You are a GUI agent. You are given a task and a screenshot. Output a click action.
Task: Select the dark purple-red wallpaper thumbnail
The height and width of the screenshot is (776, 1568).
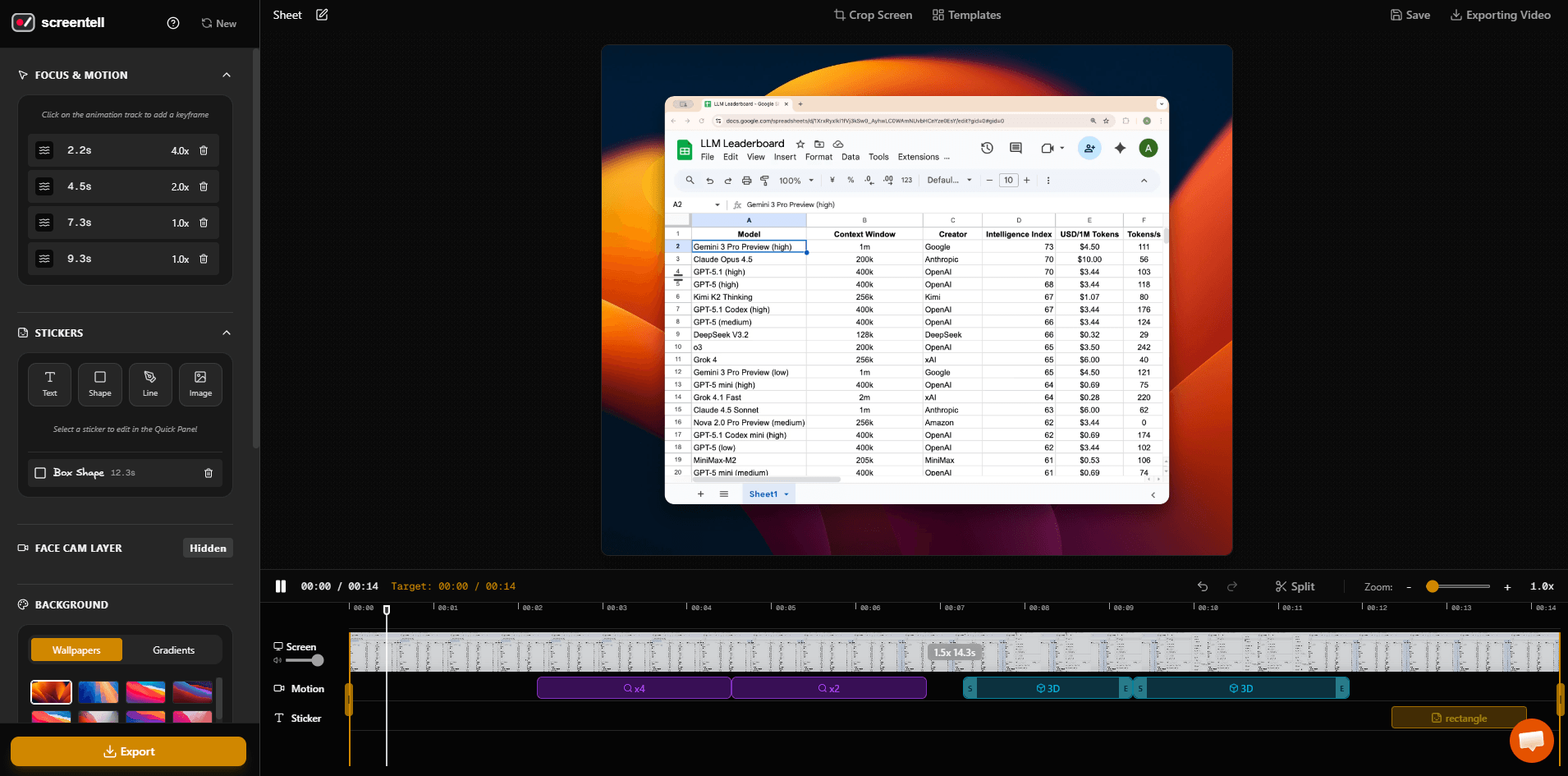tap(193, 692)
